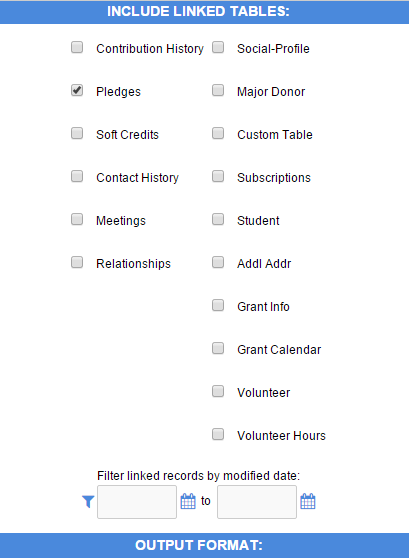This screenshot has width=409, height=559.
Task: Enable the Major Donor checkbox
Action: (218, 90)
